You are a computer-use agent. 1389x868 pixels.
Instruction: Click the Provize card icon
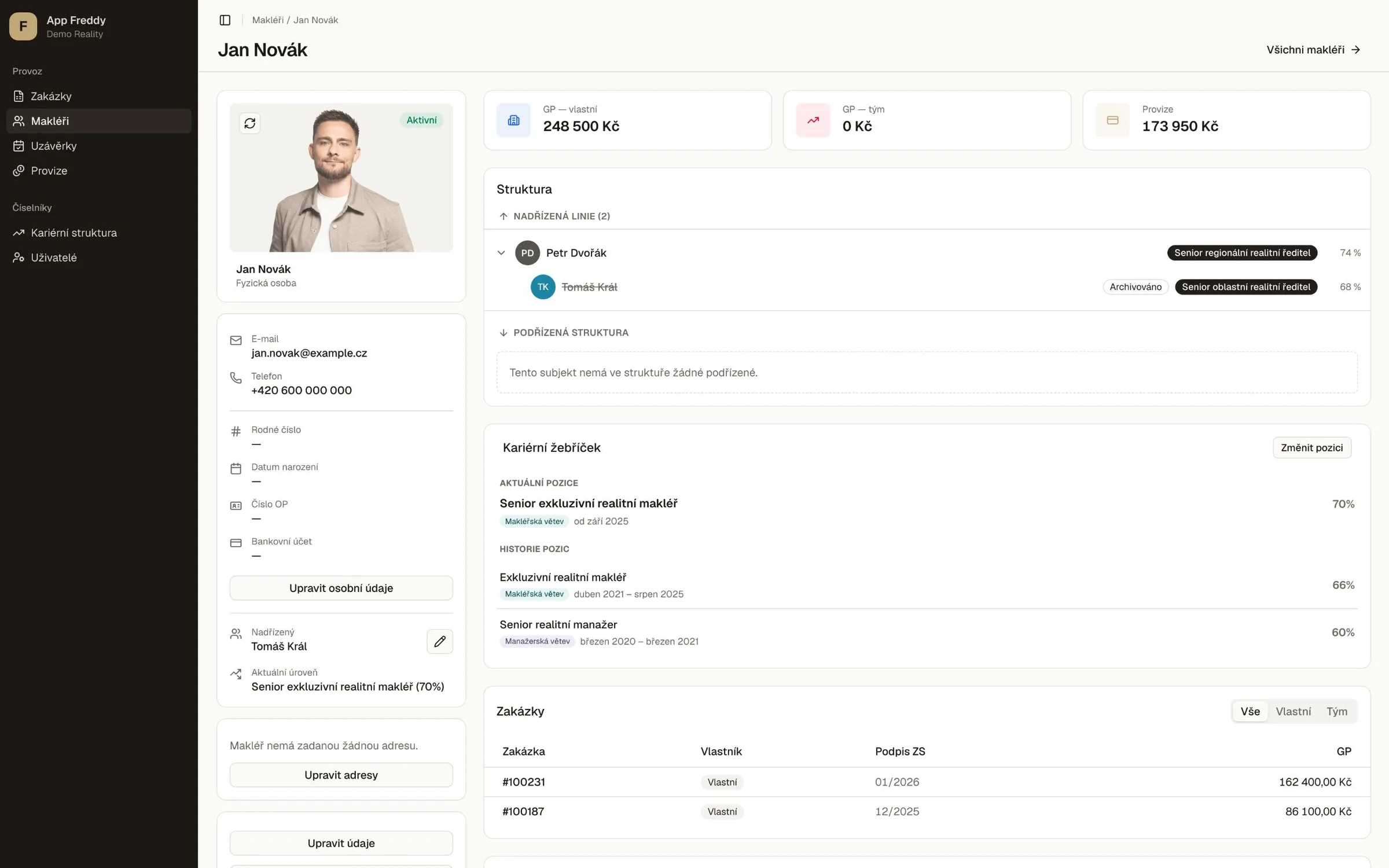pos(1112,120)
